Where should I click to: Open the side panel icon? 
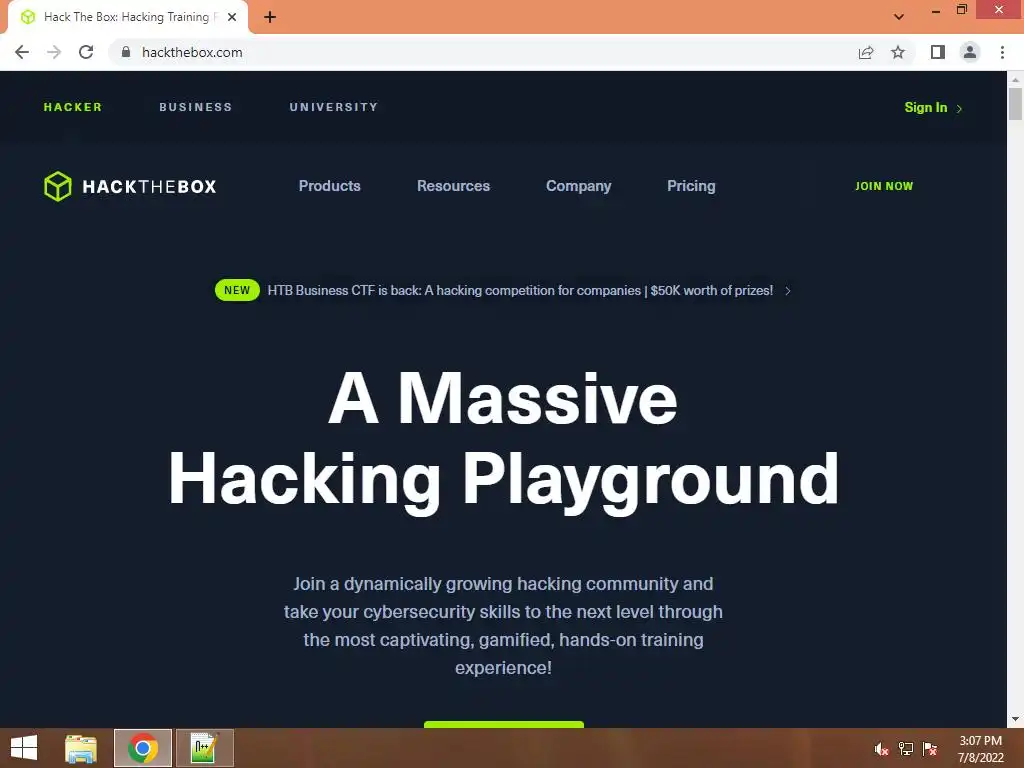tap(938, 52)
